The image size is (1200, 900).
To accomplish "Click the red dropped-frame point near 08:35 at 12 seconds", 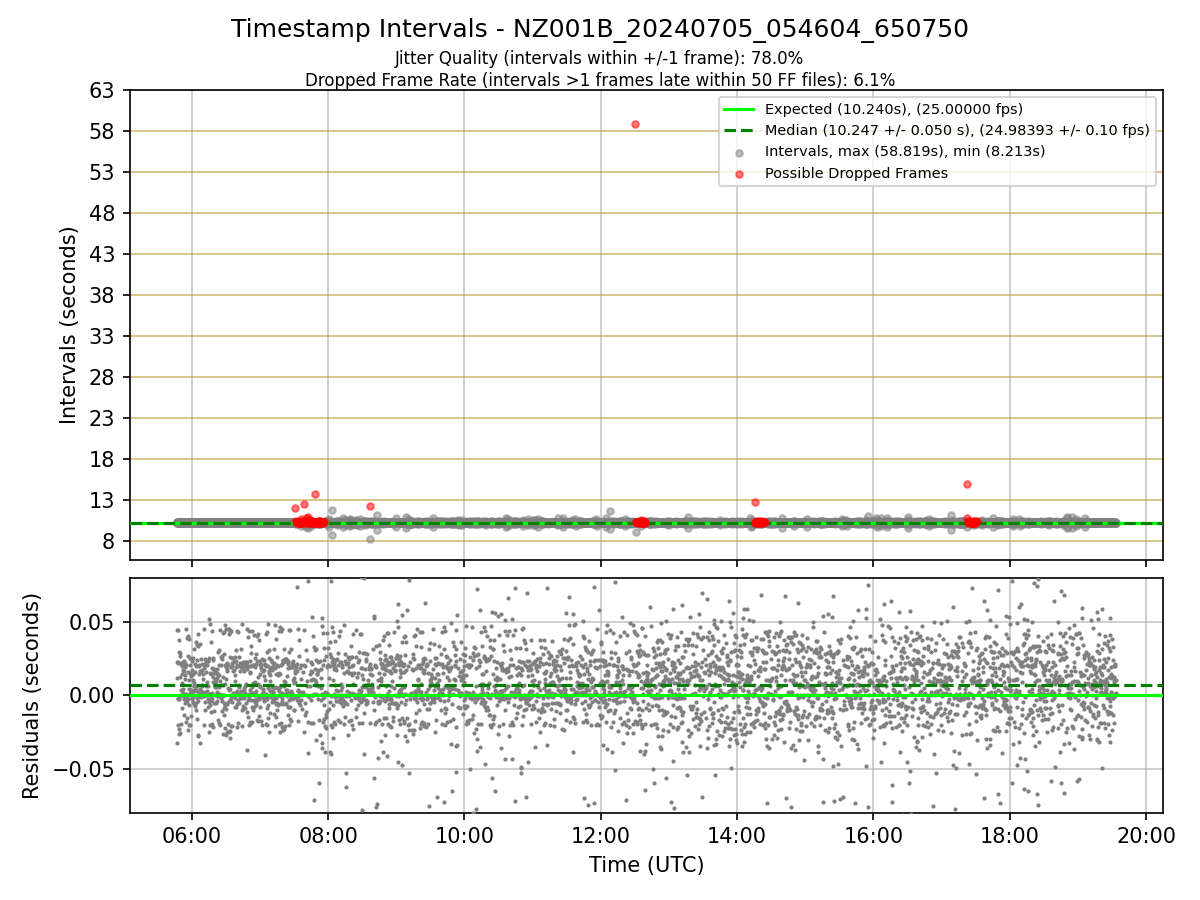I will point(370,506).
